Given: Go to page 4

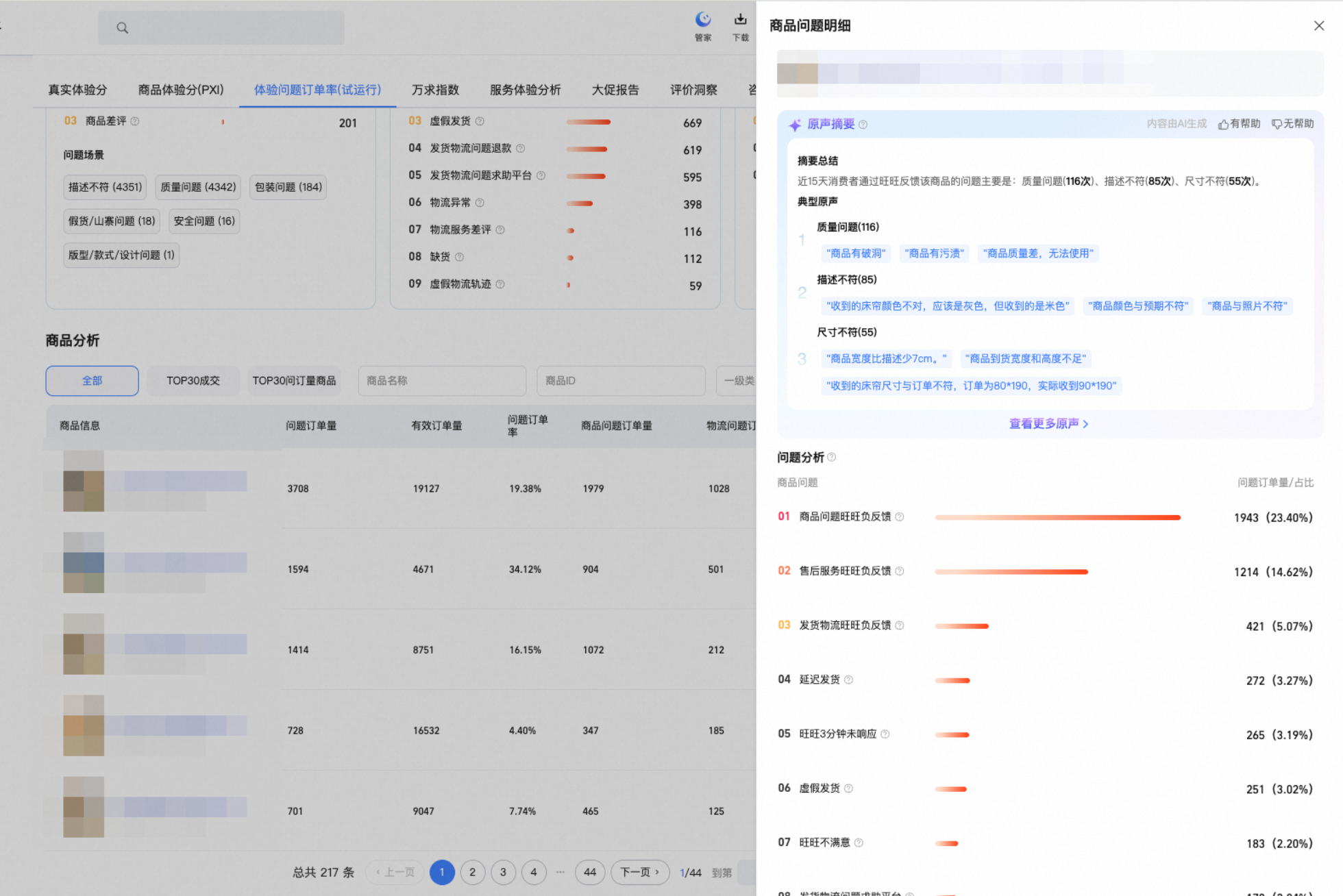Looking at the screenshot, I should pos(534,872).
